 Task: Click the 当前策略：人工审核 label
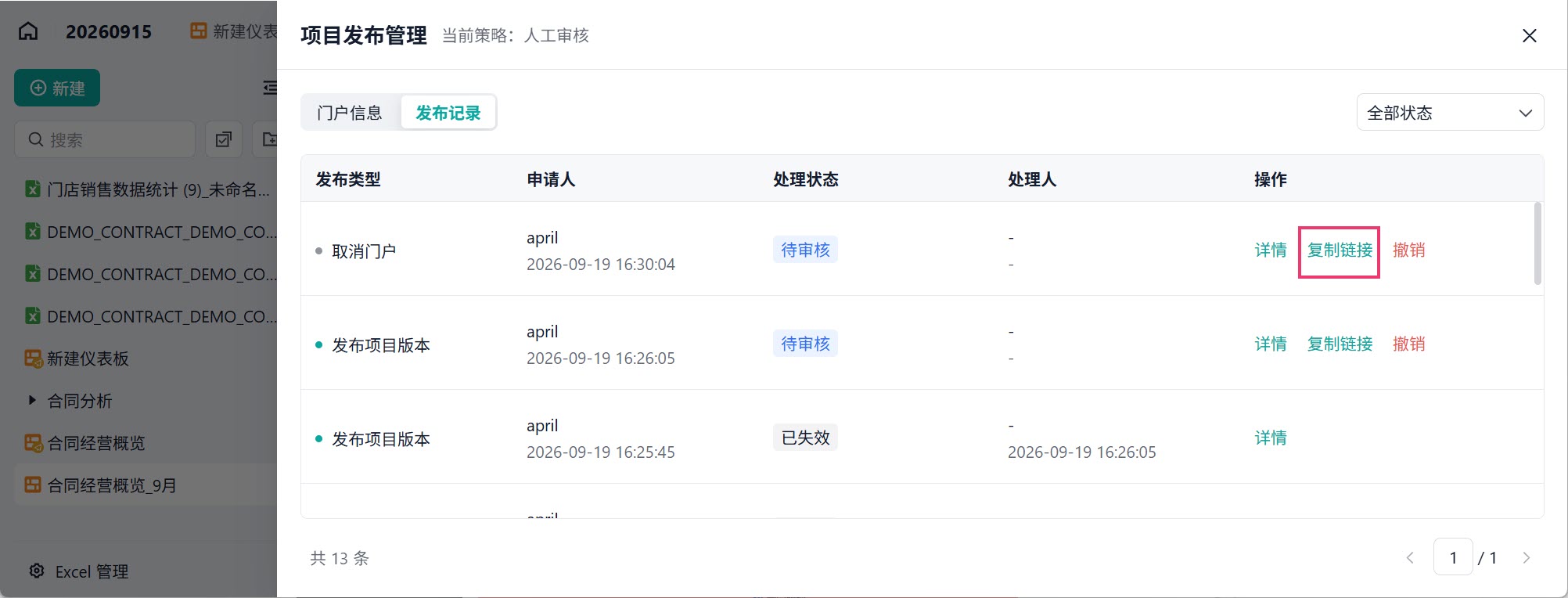[x=516, y=35]
